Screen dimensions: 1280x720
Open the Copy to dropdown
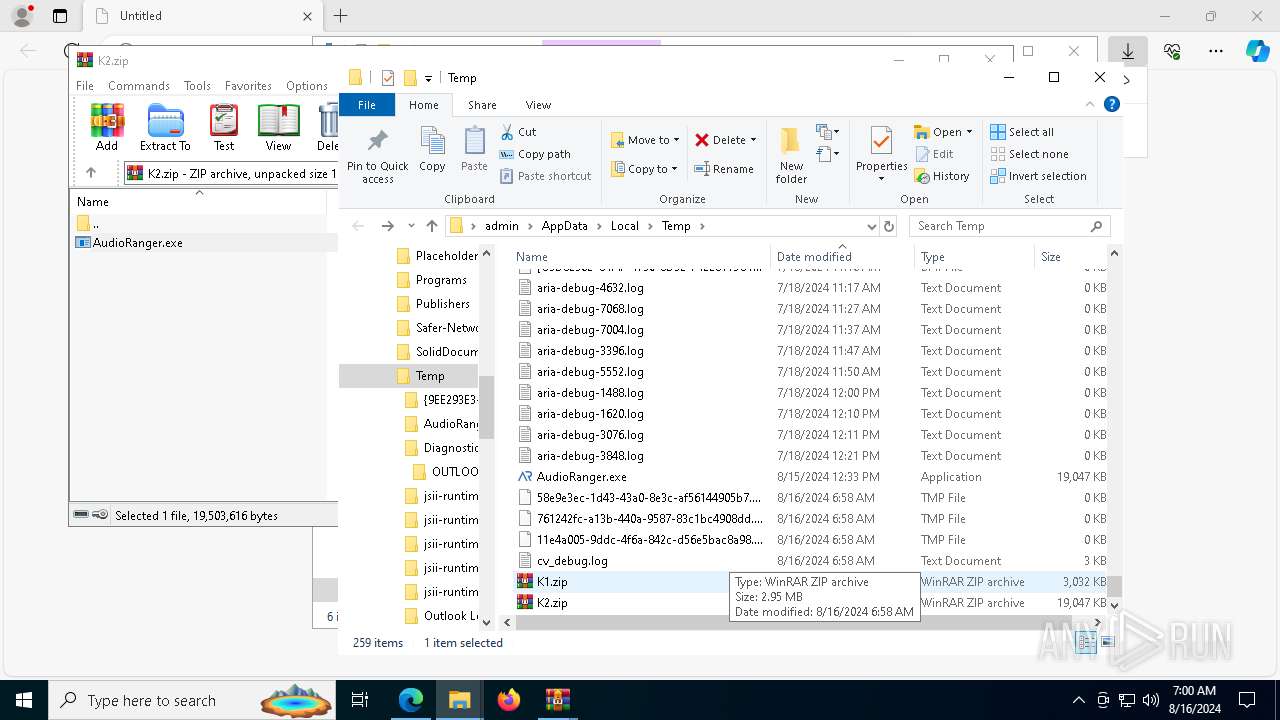[x=645, y=169]
